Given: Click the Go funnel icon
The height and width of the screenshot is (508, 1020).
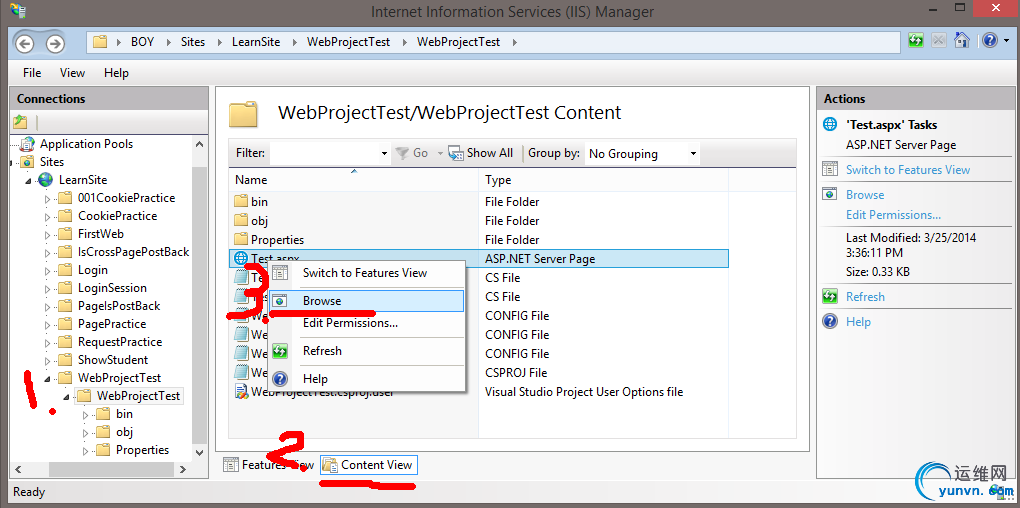Looking at the screenshot, I should point(402,154).
